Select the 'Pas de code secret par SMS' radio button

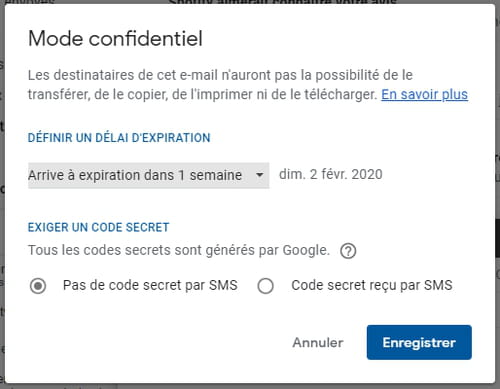point(38,286)
